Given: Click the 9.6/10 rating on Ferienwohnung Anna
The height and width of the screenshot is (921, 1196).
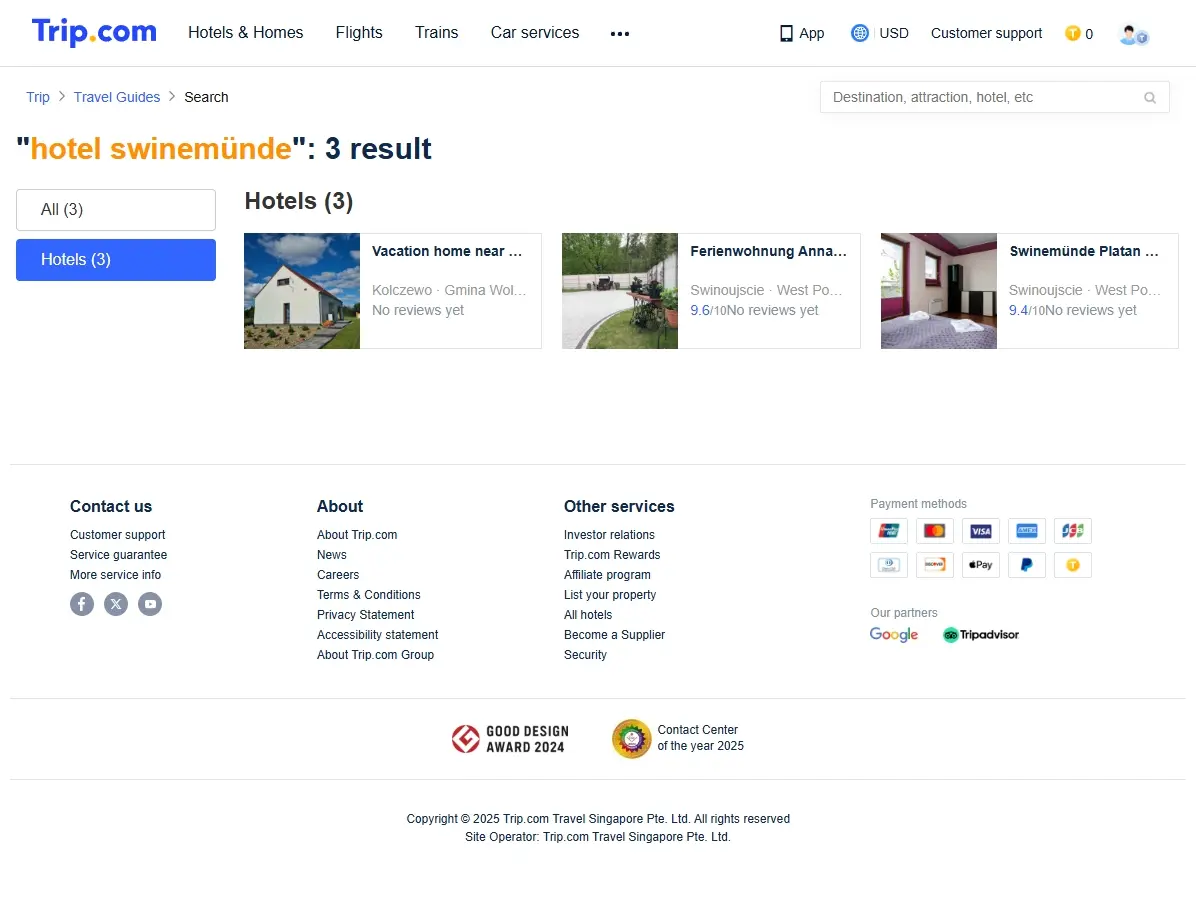Looking at the screenshot, I should coord(708,311).
